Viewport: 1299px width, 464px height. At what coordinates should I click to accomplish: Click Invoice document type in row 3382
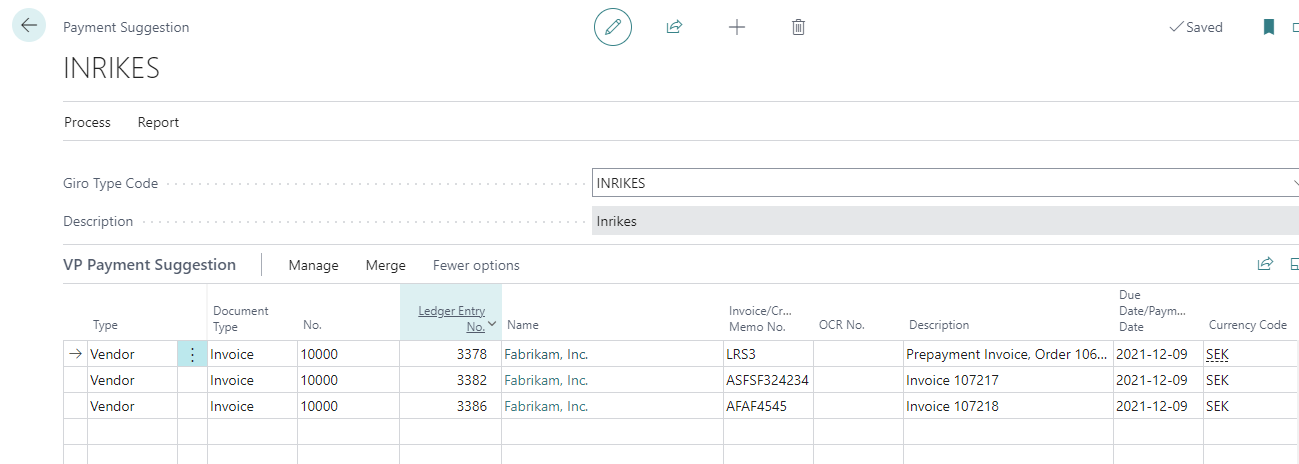232,380
